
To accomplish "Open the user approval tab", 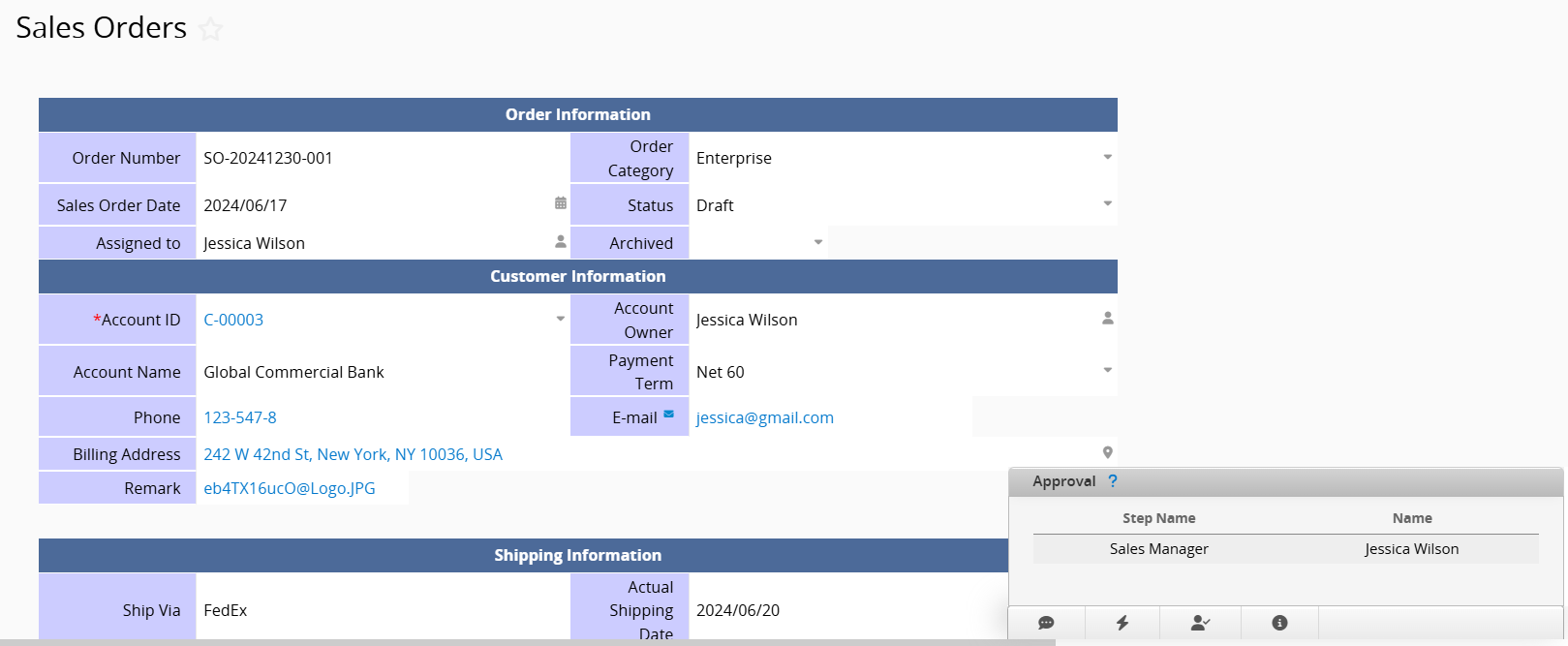I will pos(1200,623).
